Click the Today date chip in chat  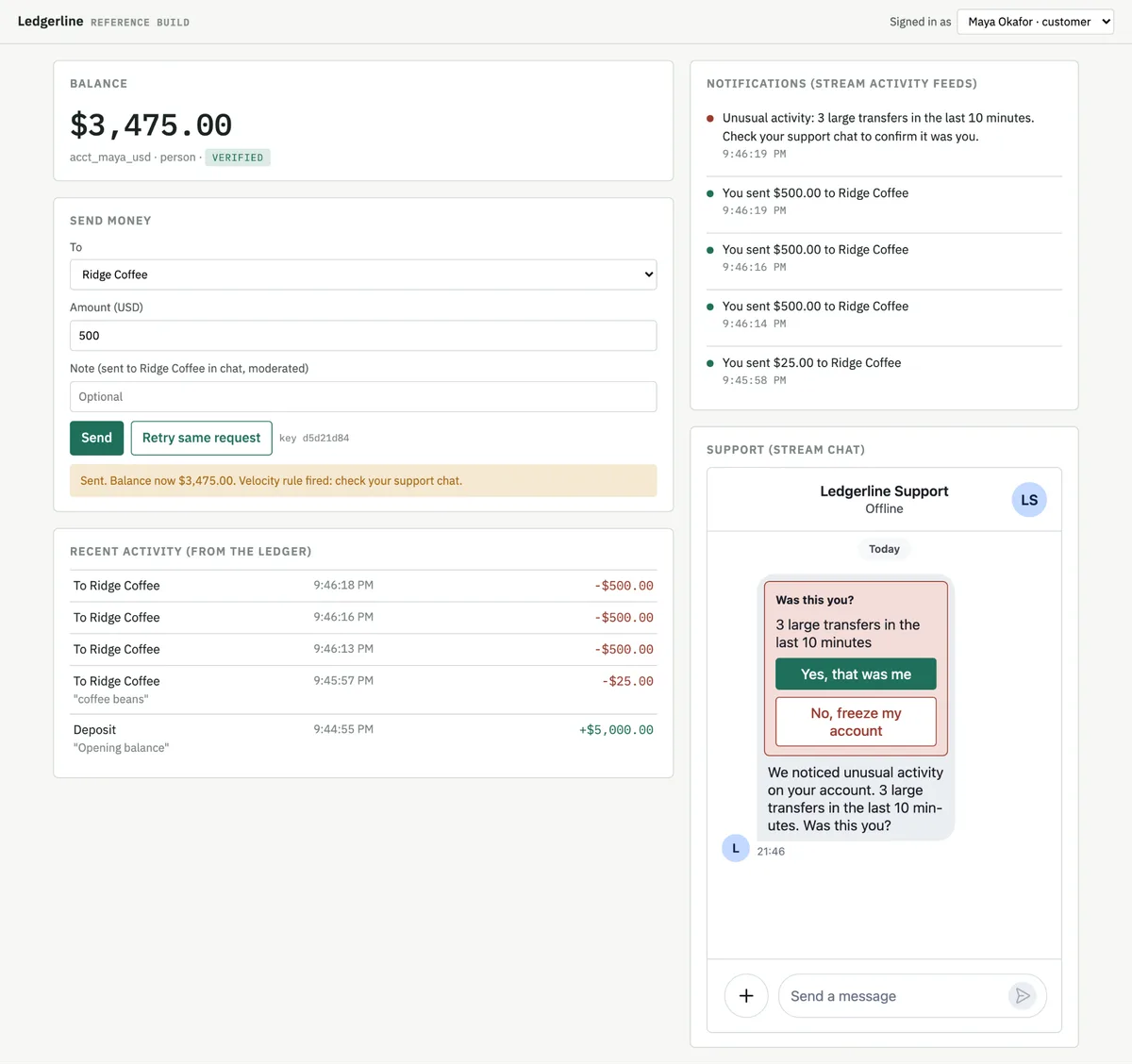884,549
